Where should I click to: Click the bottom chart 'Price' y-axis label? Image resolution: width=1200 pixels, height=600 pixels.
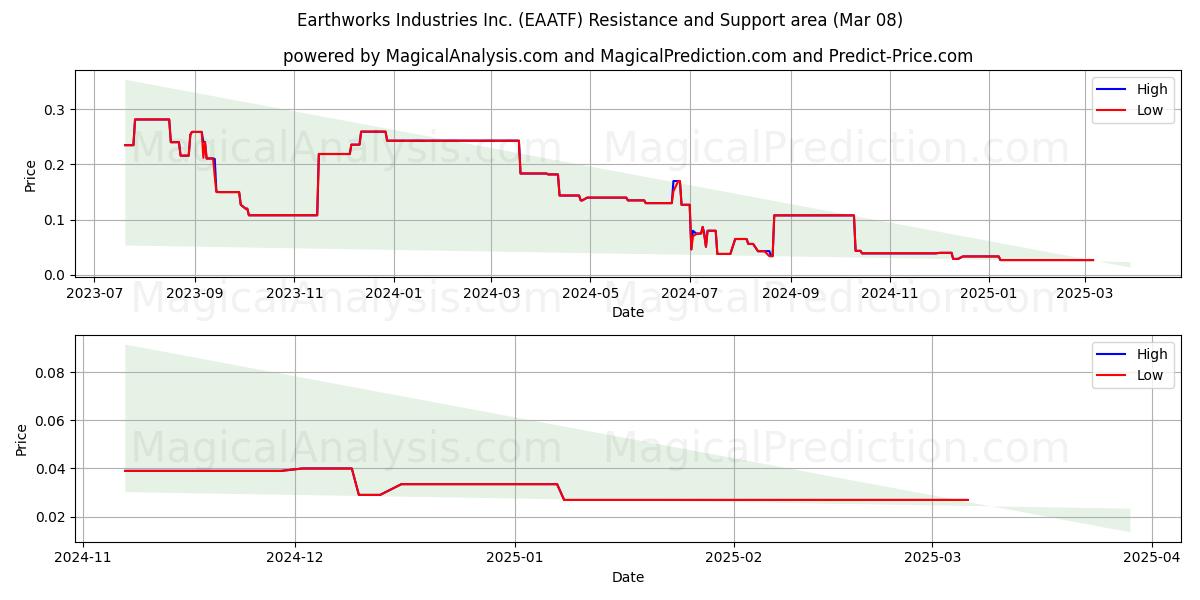(23, 439)
